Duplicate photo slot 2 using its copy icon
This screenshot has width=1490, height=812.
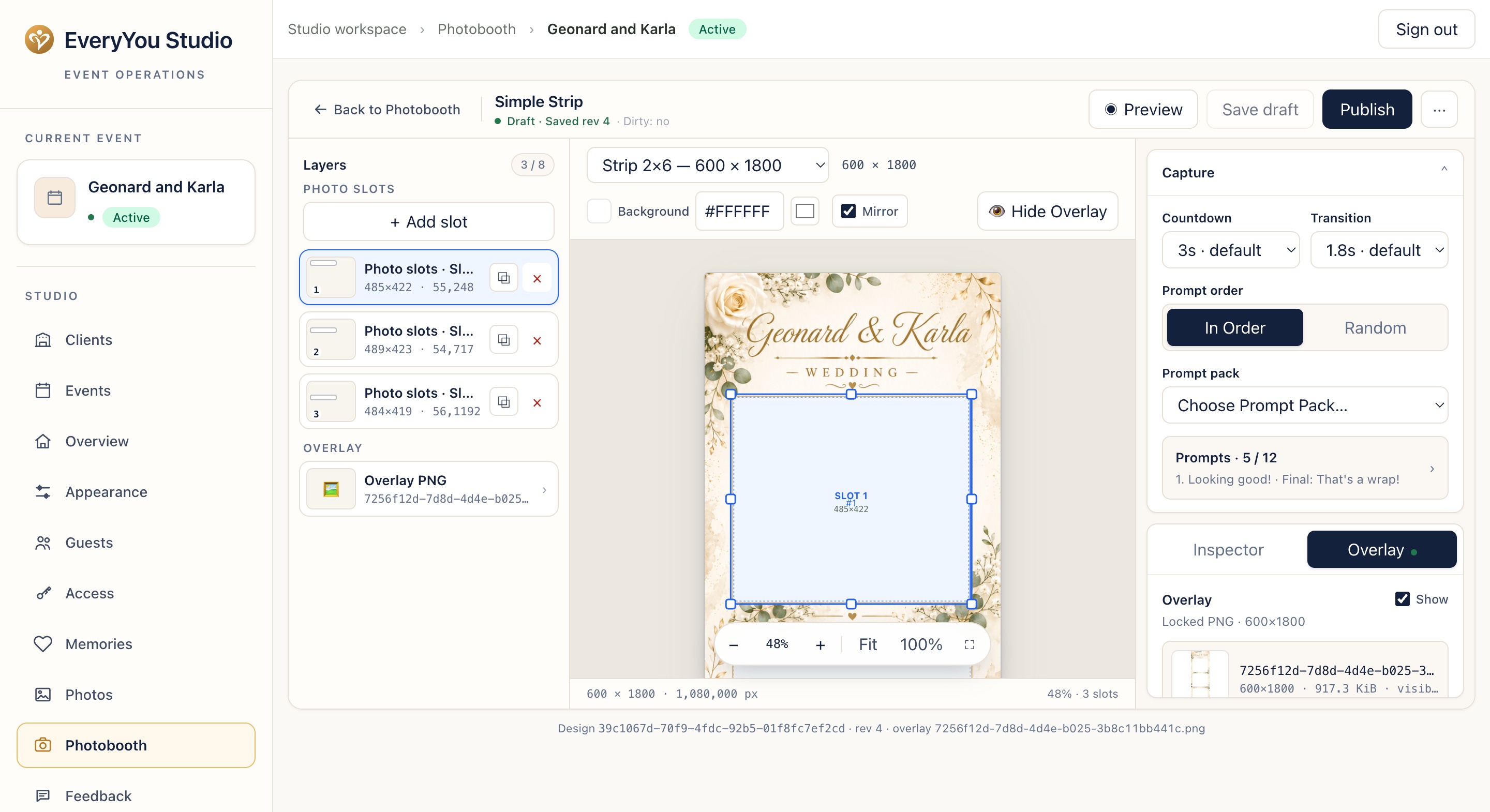(x=504, y=340)
